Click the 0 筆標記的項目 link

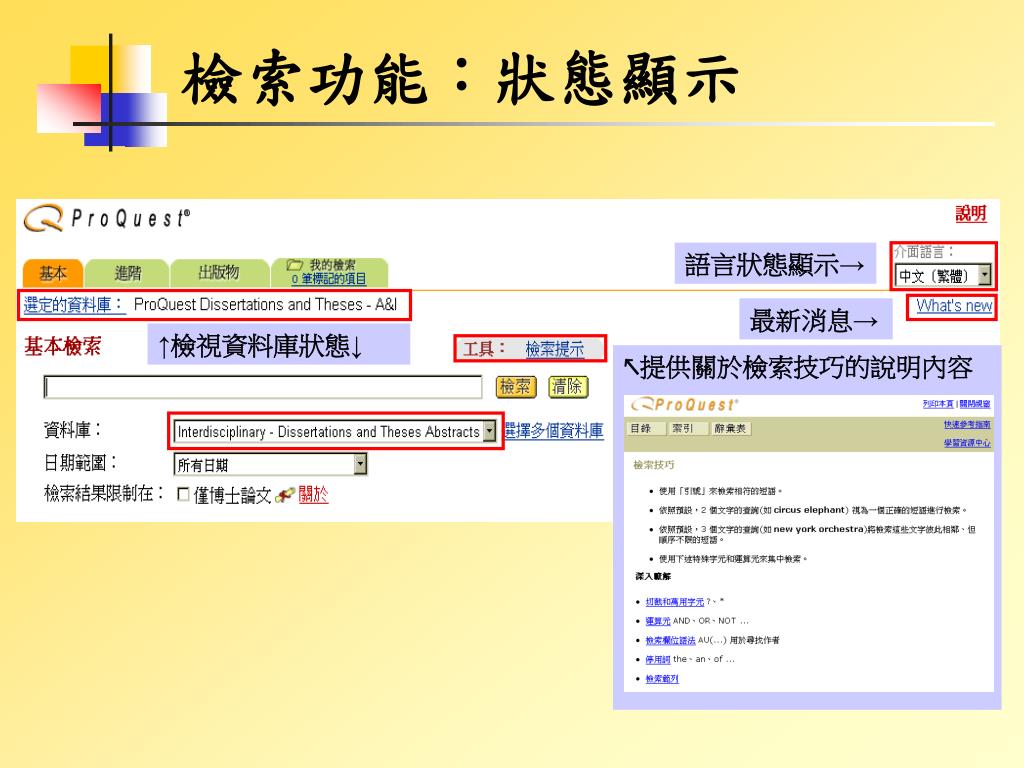pos(328,279)
